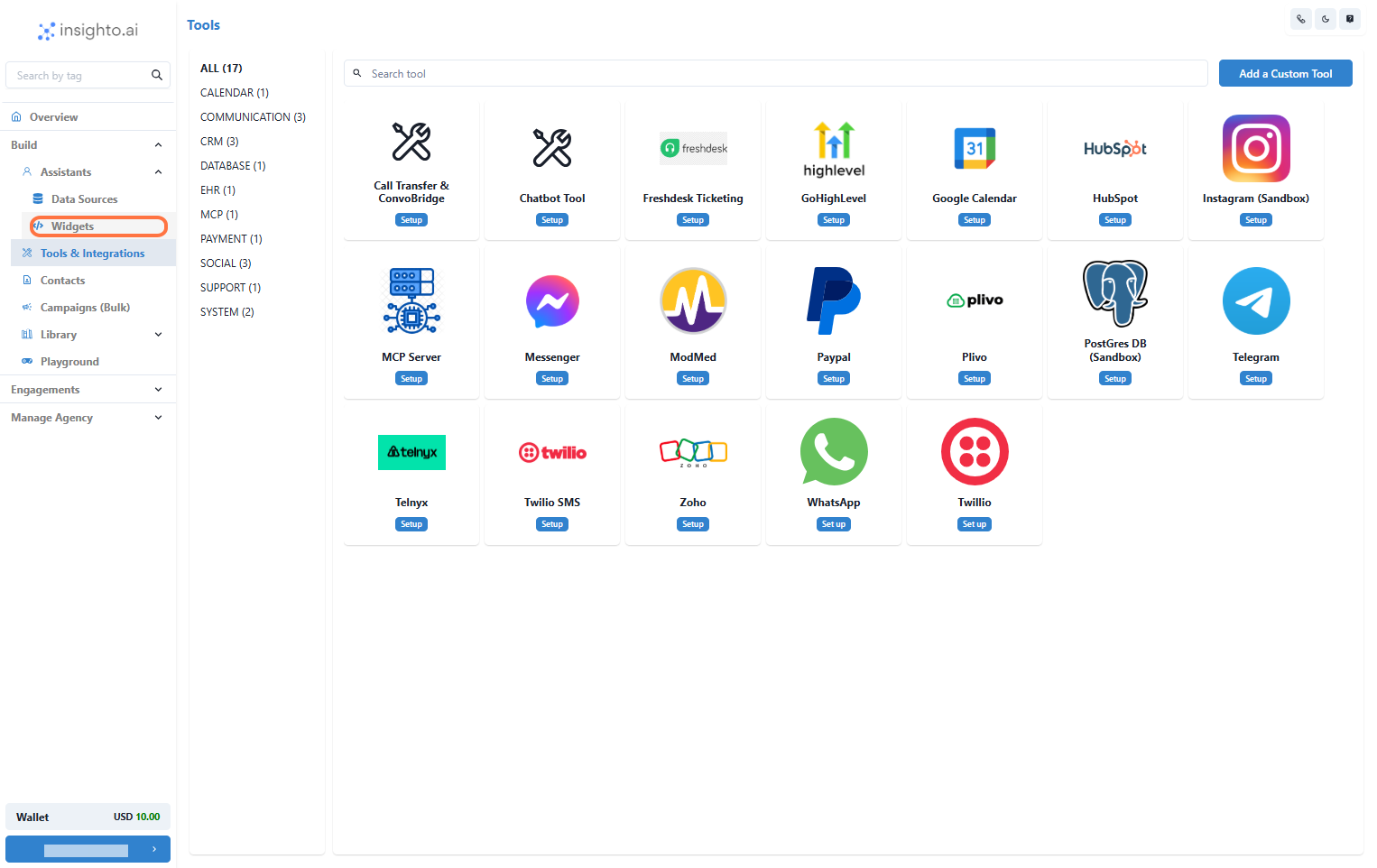Filter tools by MCP (1)
This screenshot has width=1377, height=868.
pos(219,215)
